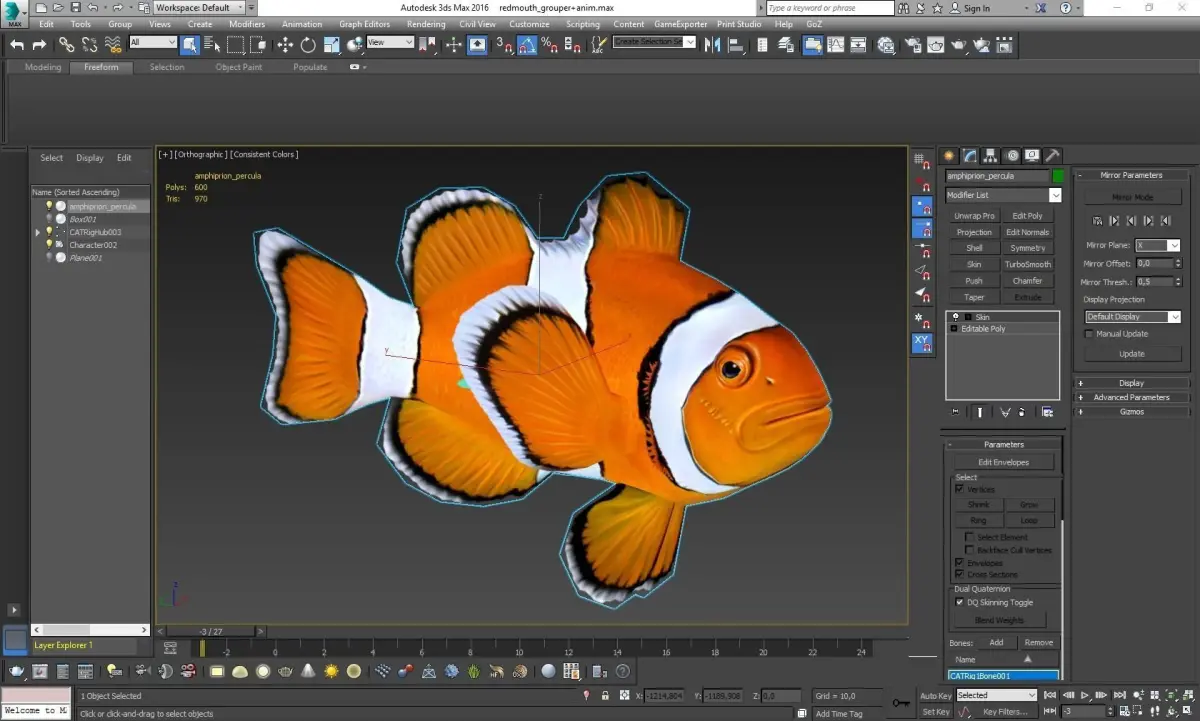Toggle DQ Skinning Toggle checkbox

coord(960,602)
